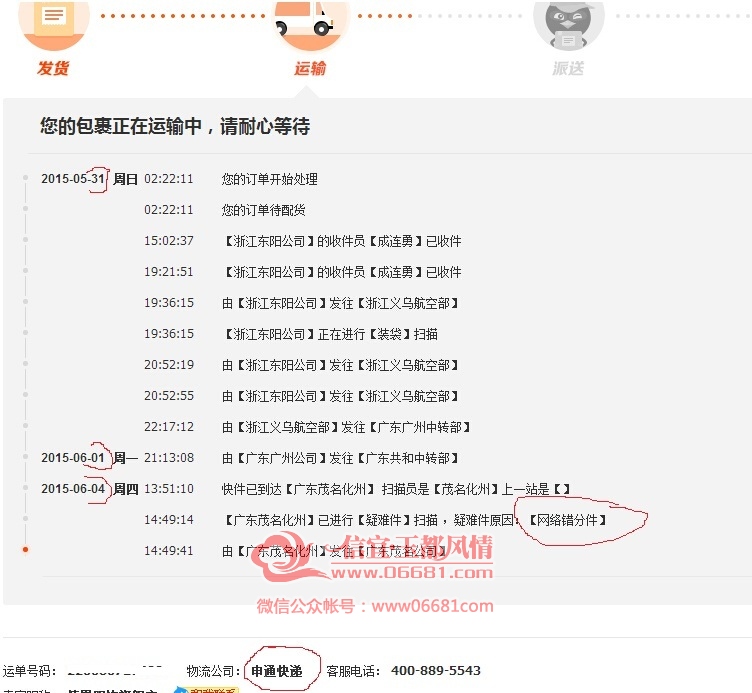The height and width of the screenshot is (693, 752).
Task: Select the 发货 stage label
Action: coord(53,68)
